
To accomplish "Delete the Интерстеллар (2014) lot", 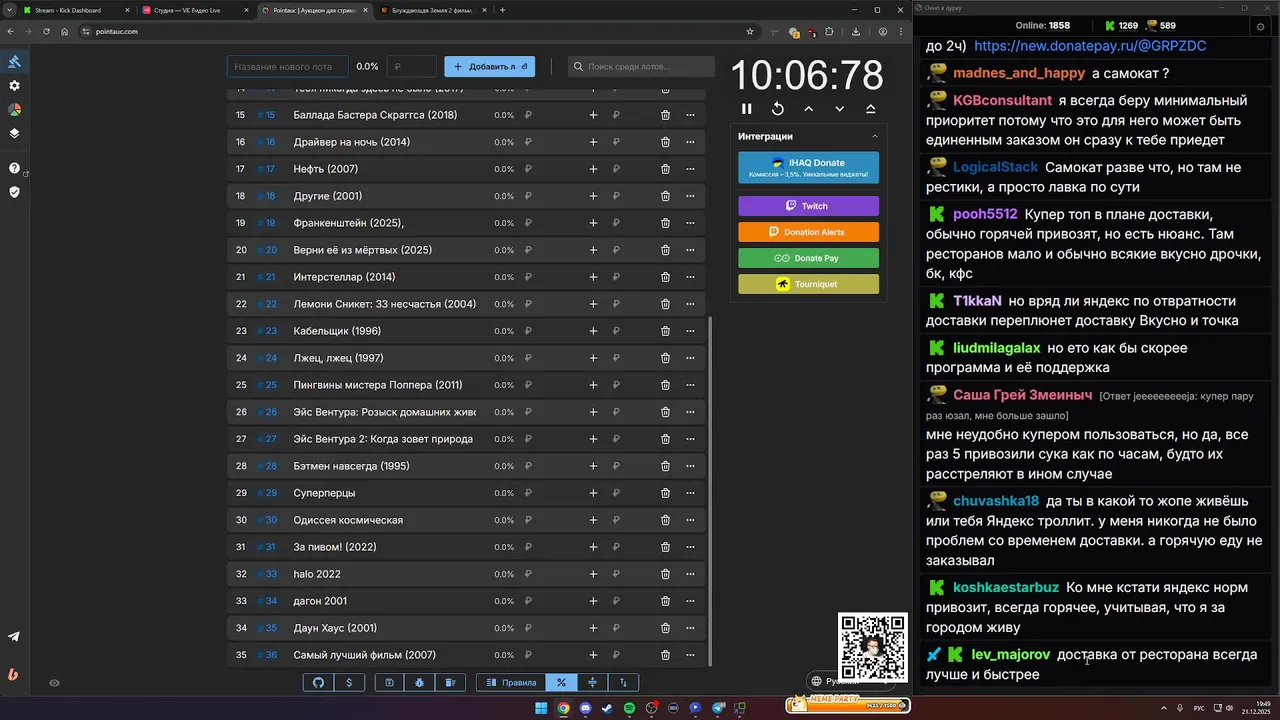I will click(665, 277).
